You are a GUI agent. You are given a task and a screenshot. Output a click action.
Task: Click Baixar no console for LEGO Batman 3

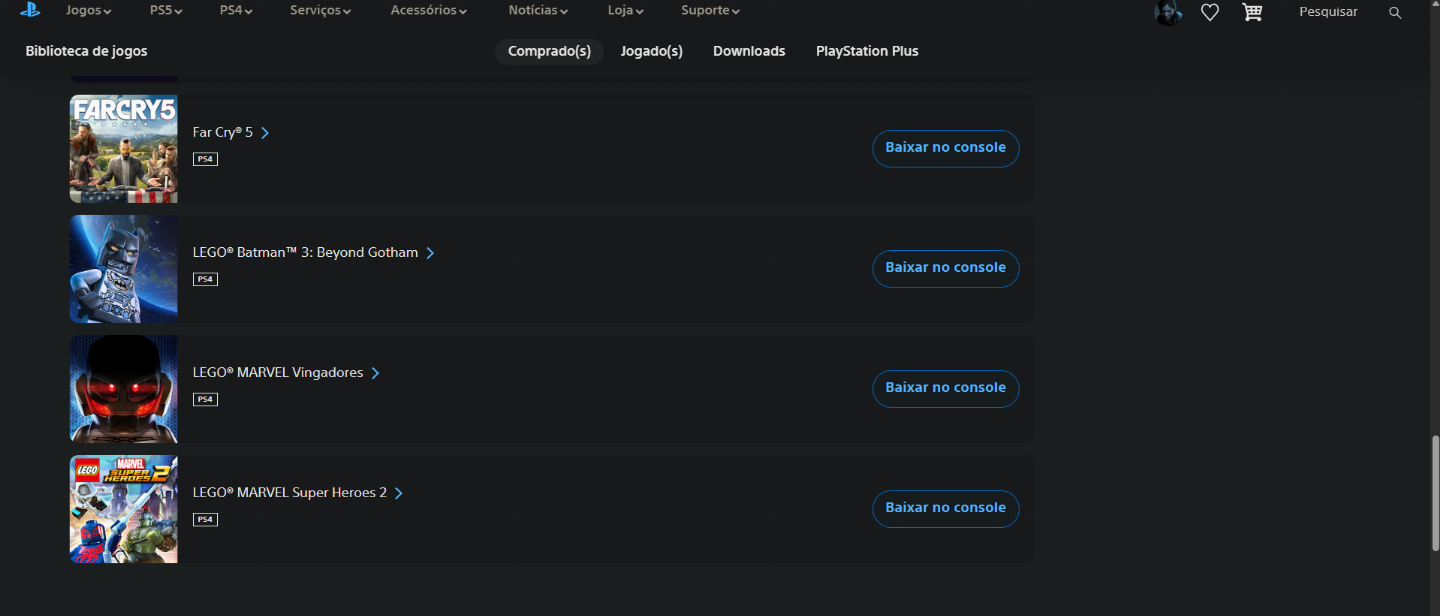click(946, 268)
